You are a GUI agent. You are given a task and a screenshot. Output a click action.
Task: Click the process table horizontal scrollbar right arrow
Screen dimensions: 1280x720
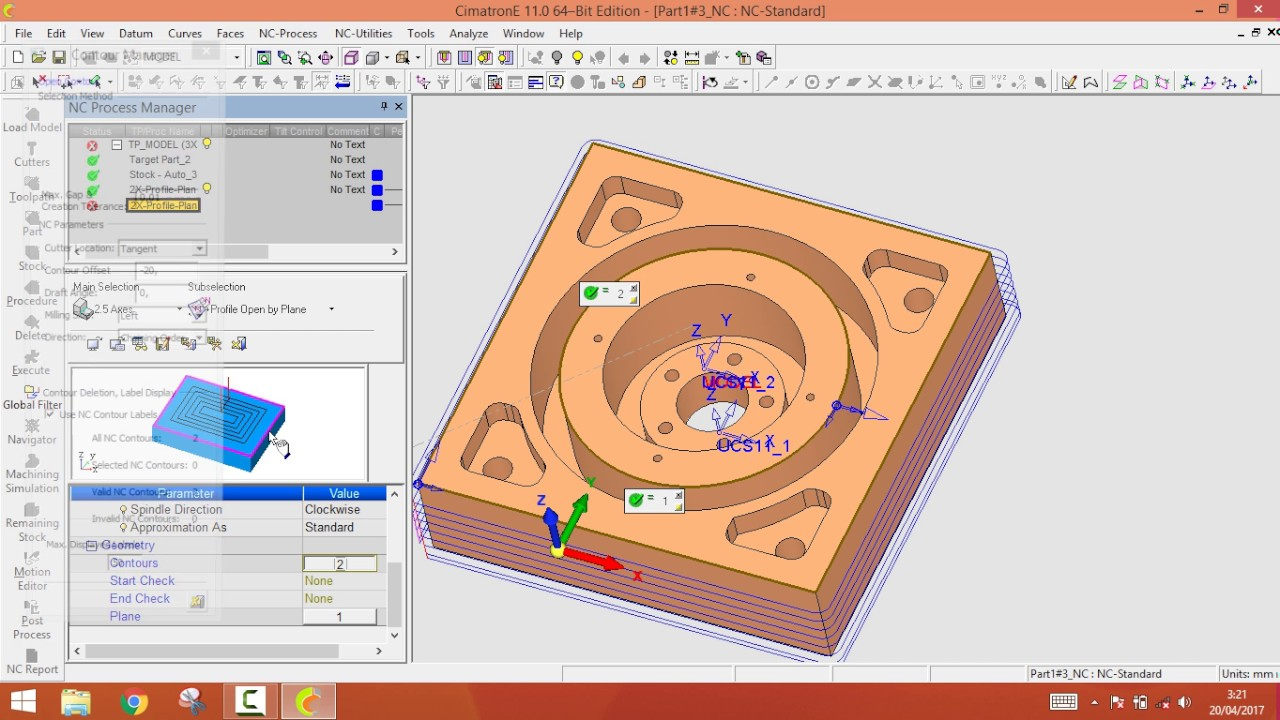pyautogui.click(x=394, y=252)
